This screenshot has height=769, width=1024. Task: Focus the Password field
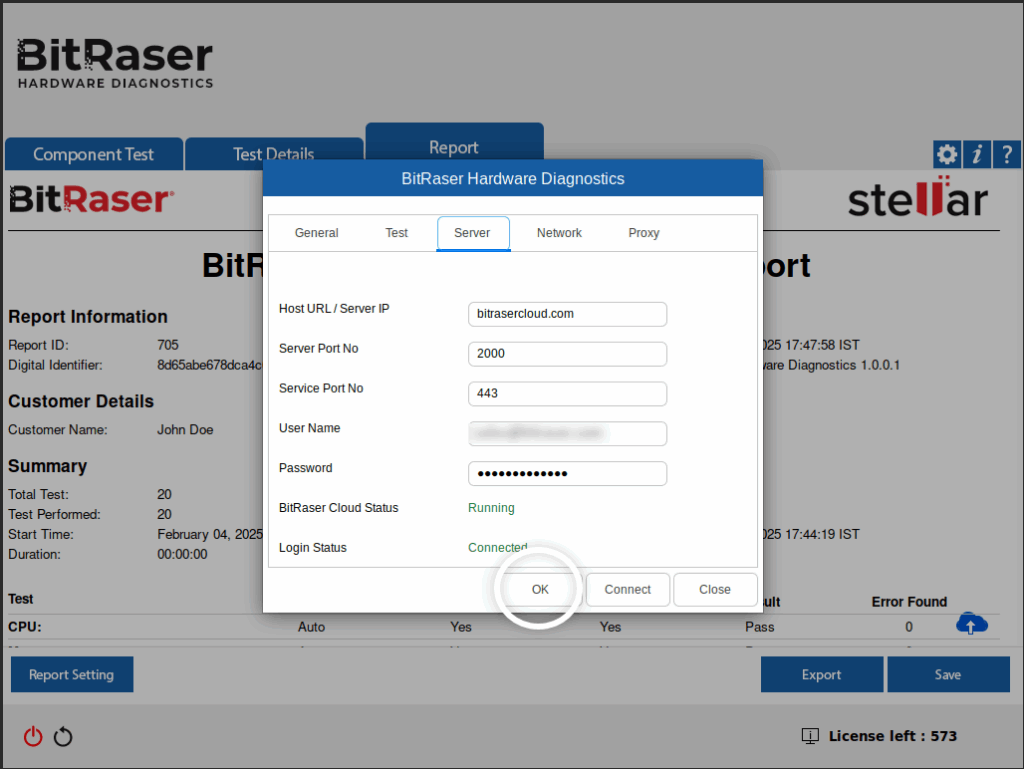pos(568,473)
